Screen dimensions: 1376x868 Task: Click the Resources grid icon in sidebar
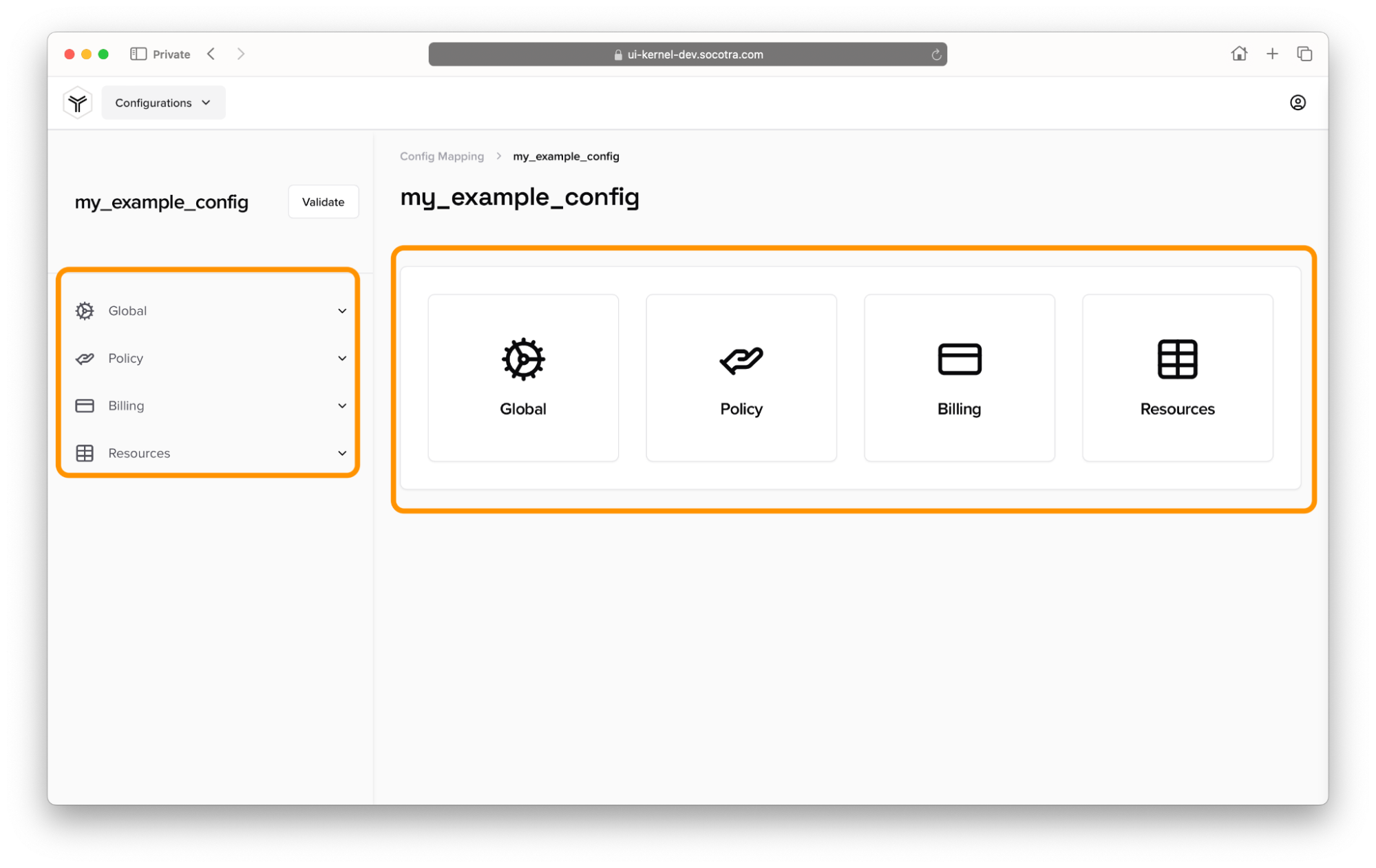(x=85, y=454)
